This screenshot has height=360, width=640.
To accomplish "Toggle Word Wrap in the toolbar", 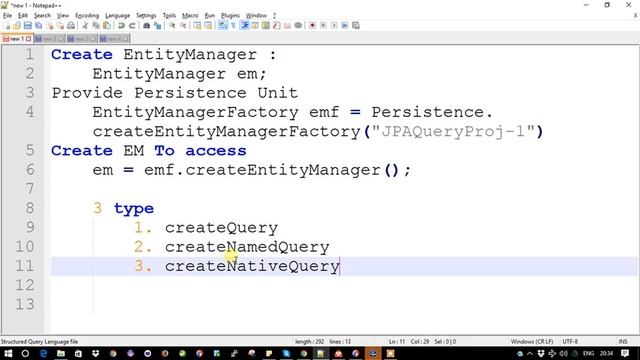I will 223,26.
